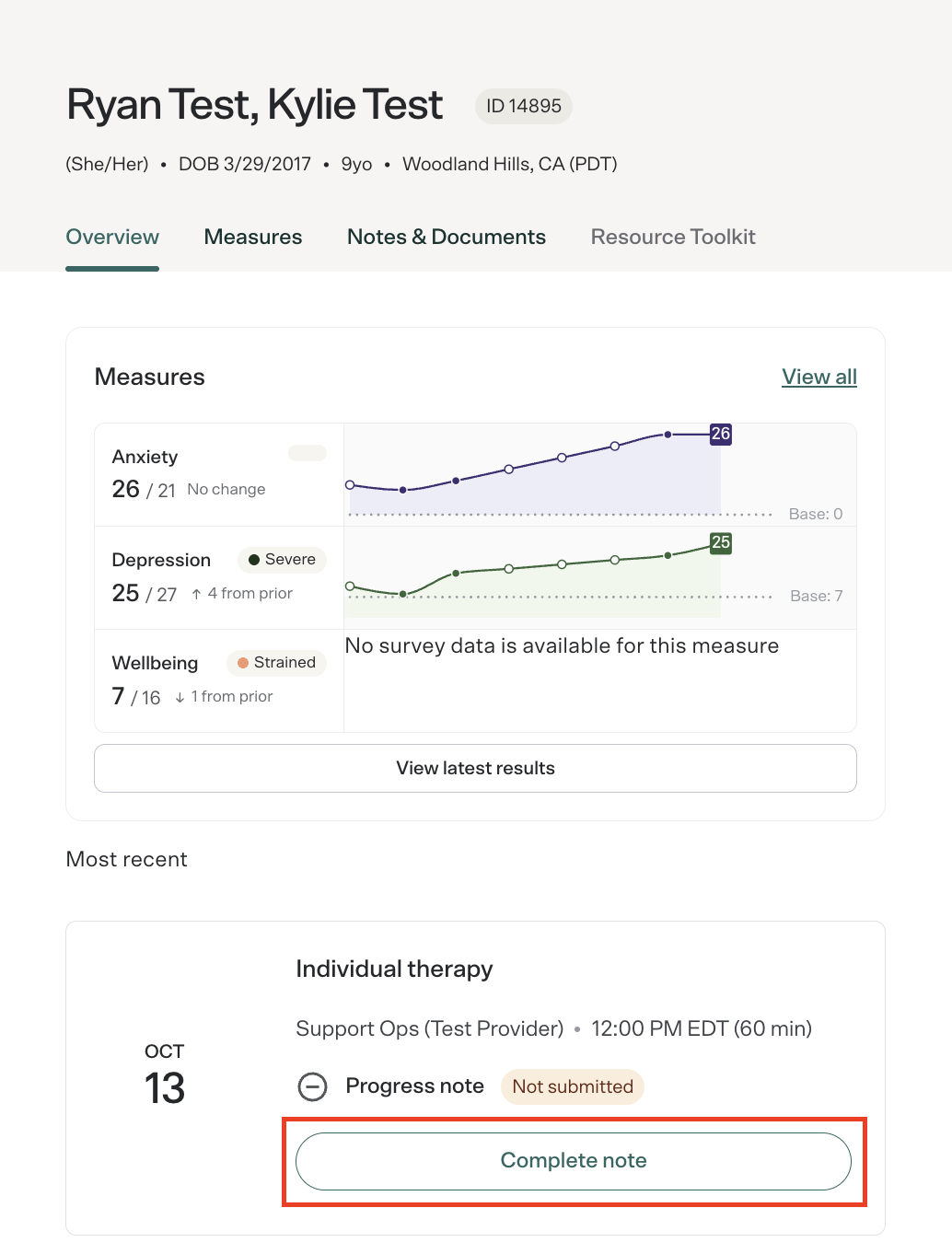Click the ID 14895 badge
This screenshot has width=952, height=1254.
524,106
